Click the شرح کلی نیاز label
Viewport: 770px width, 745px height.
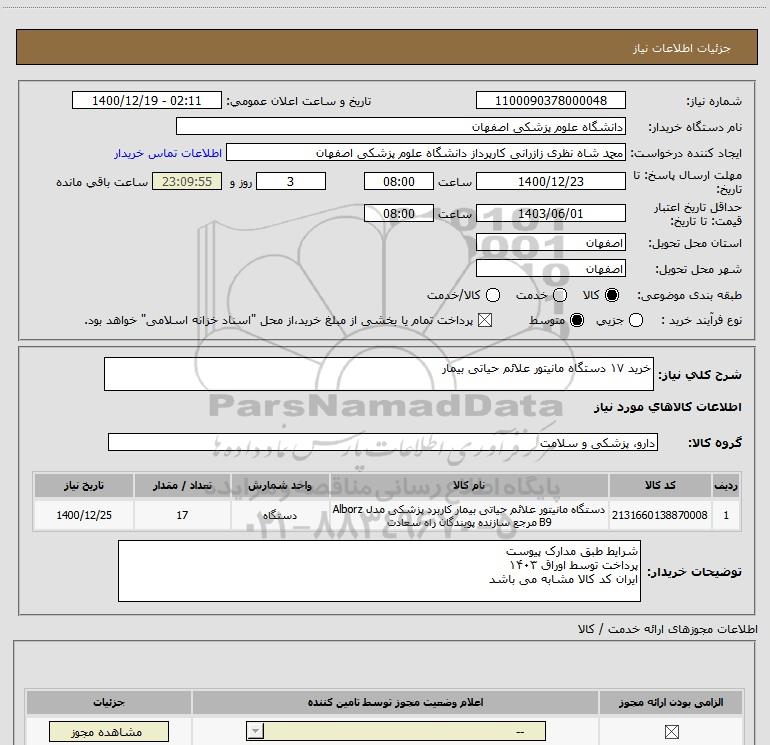[700, 375]
